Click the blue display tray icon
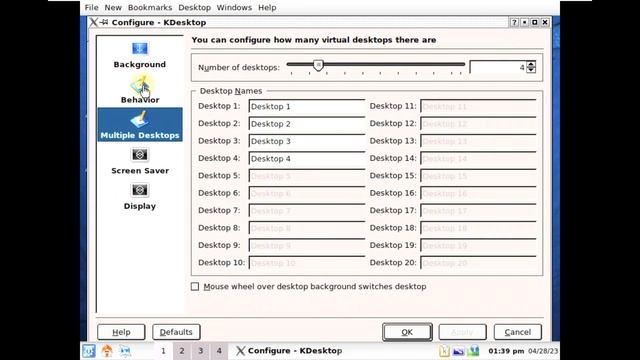This screenshot has height=360, width=640. point(458,351)
